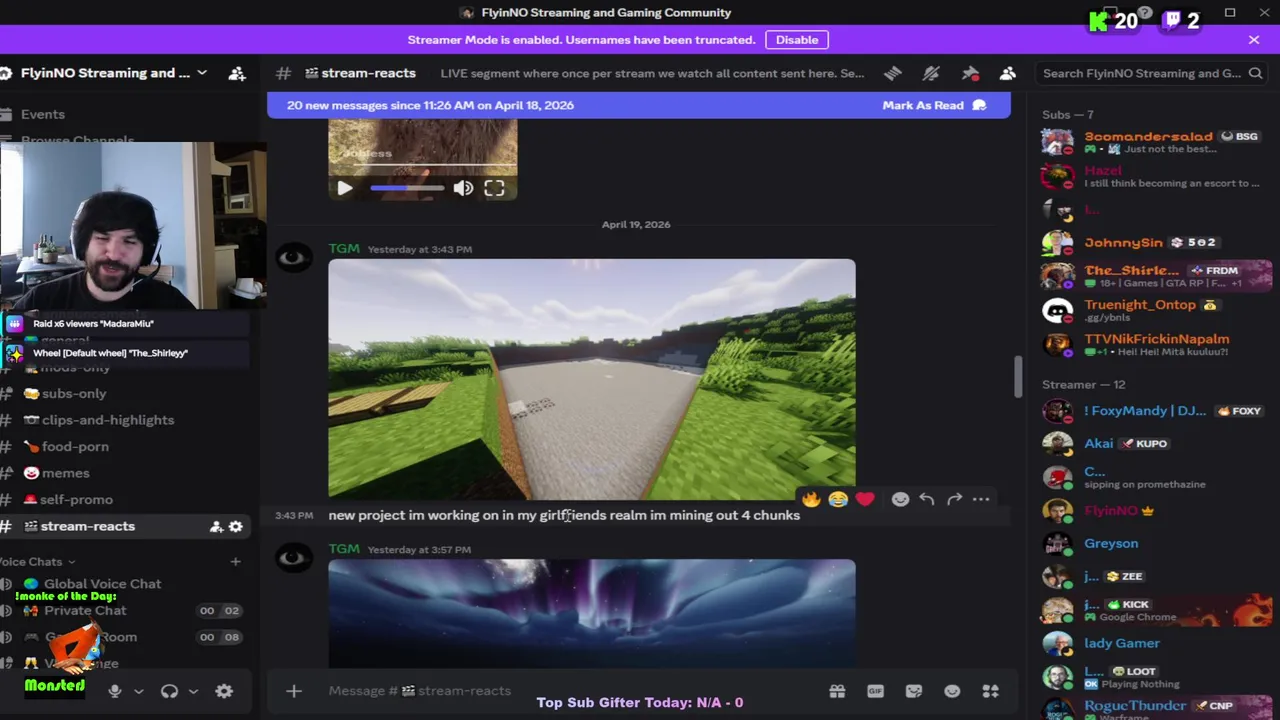
Task: Join the Global Voice Chat channel
Action: [x=102, y=584]
